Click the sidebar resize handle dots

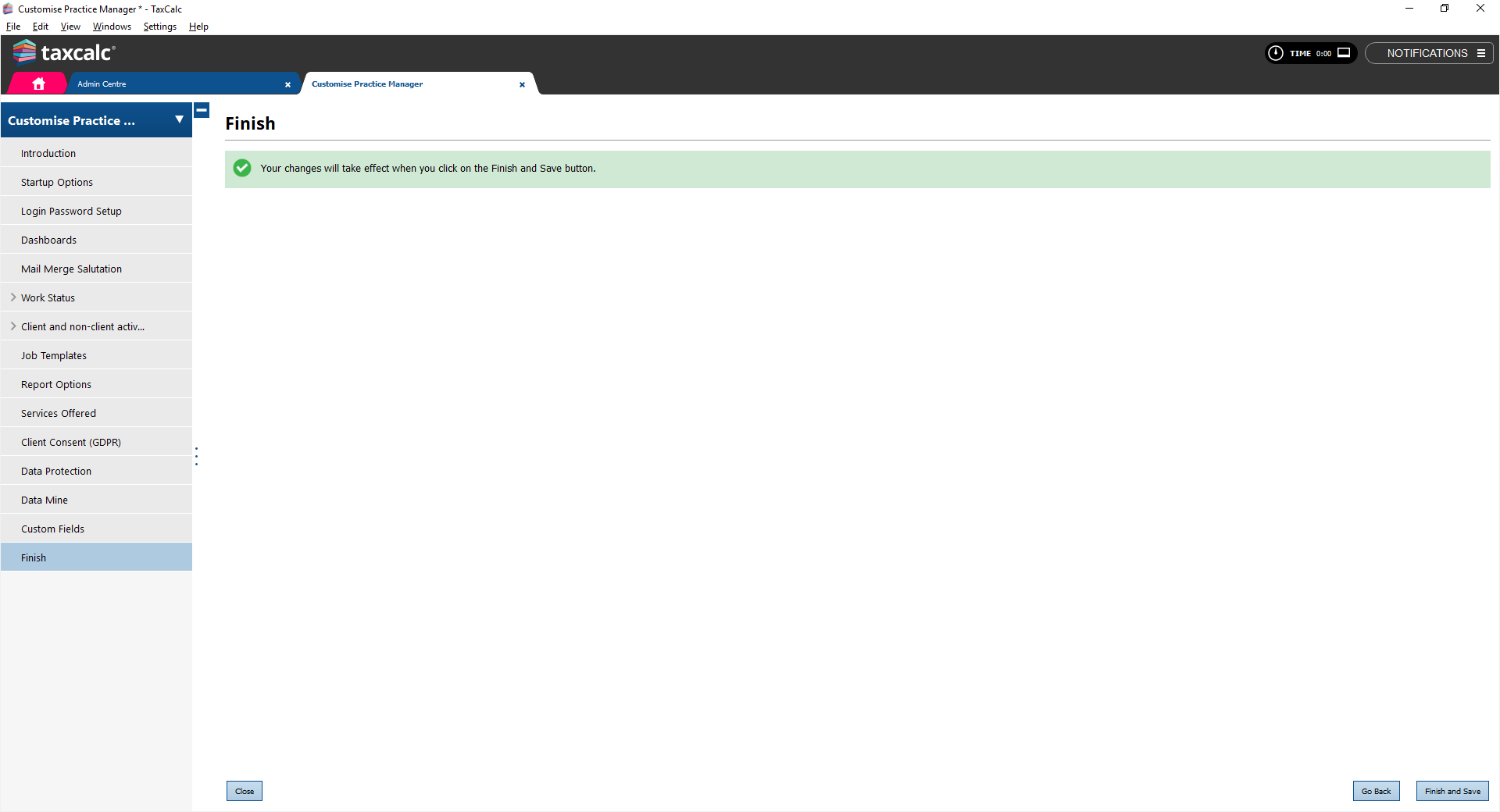[x=196, y=457]
